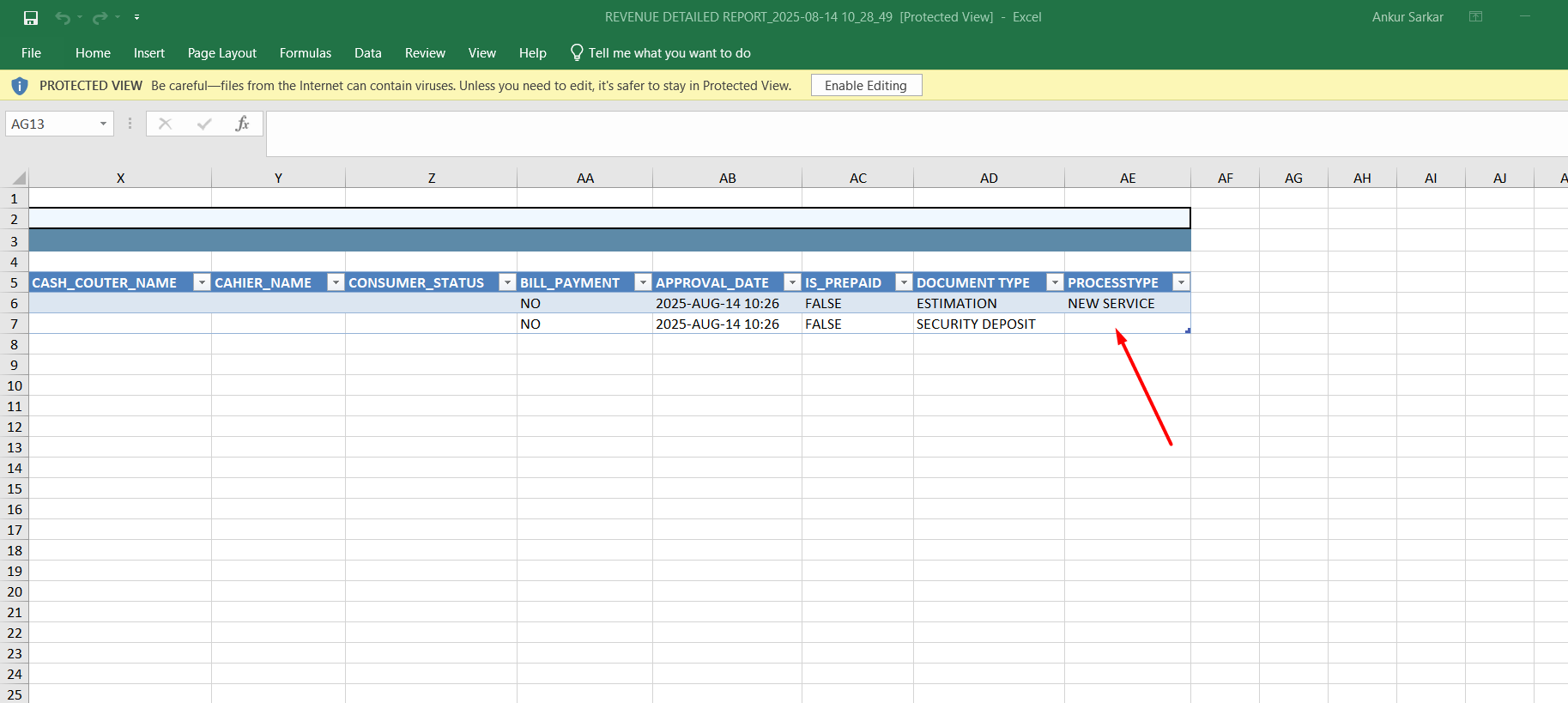Click the Tell me search box
This screenshot has width=1568, height=703.
click(x=669, y=53)
